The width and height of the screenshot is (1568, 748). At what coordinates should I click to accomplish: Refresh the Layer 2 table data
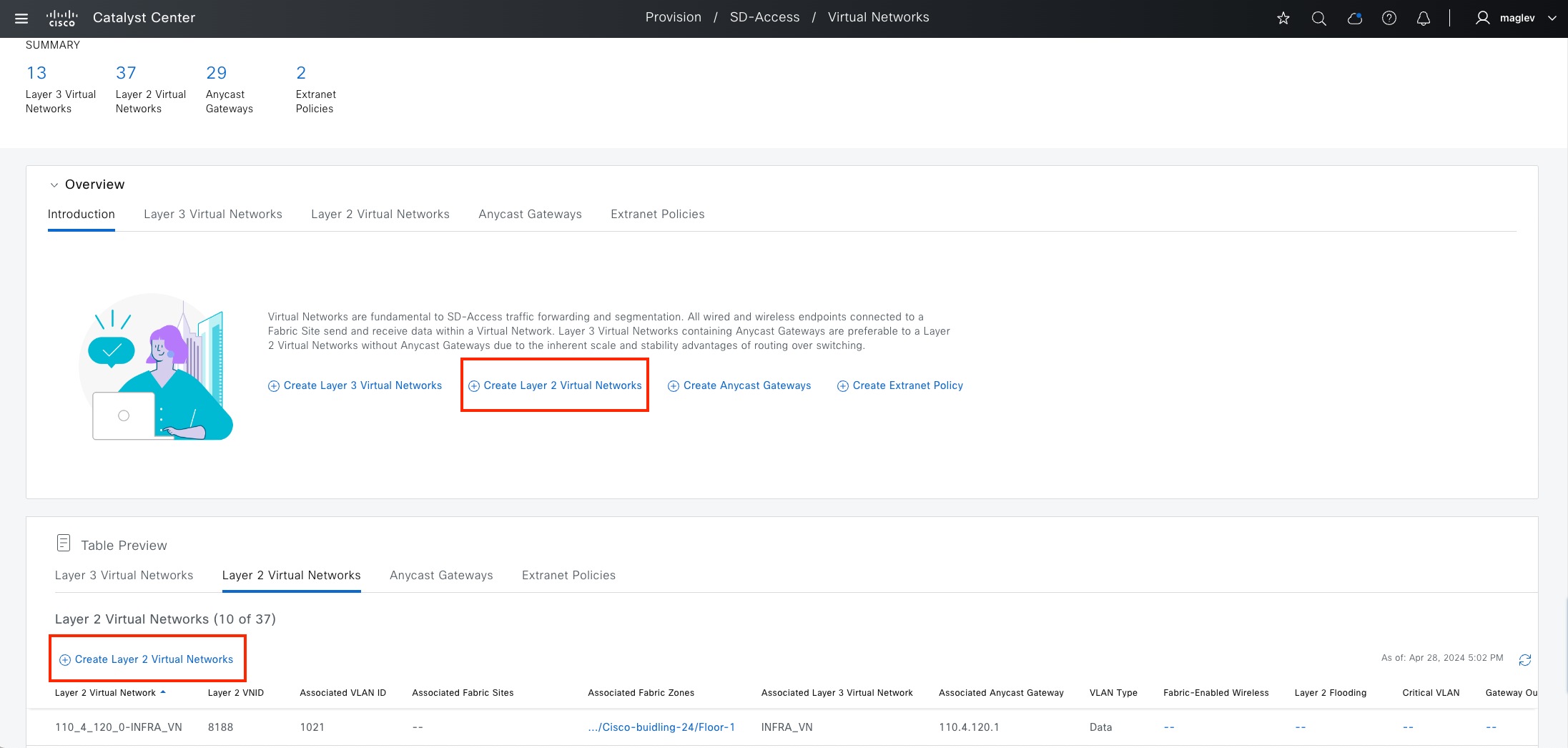[1525, 659]
